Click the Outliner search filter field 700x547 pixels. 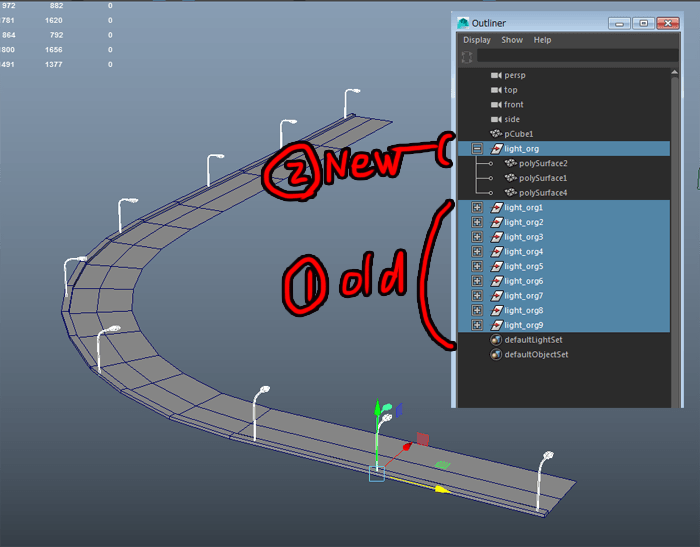577,56
